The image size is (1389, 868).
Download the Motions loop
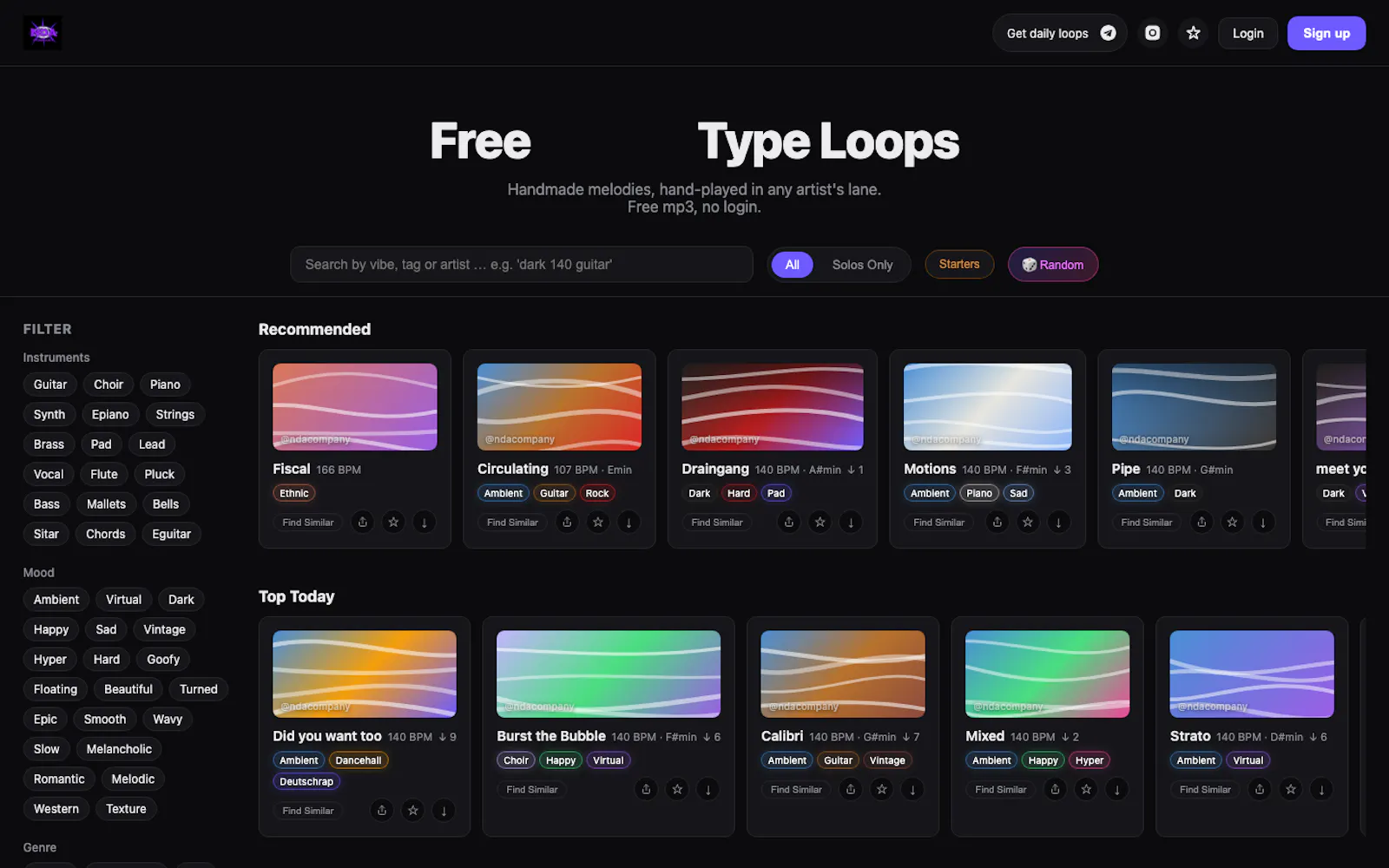1059,522
